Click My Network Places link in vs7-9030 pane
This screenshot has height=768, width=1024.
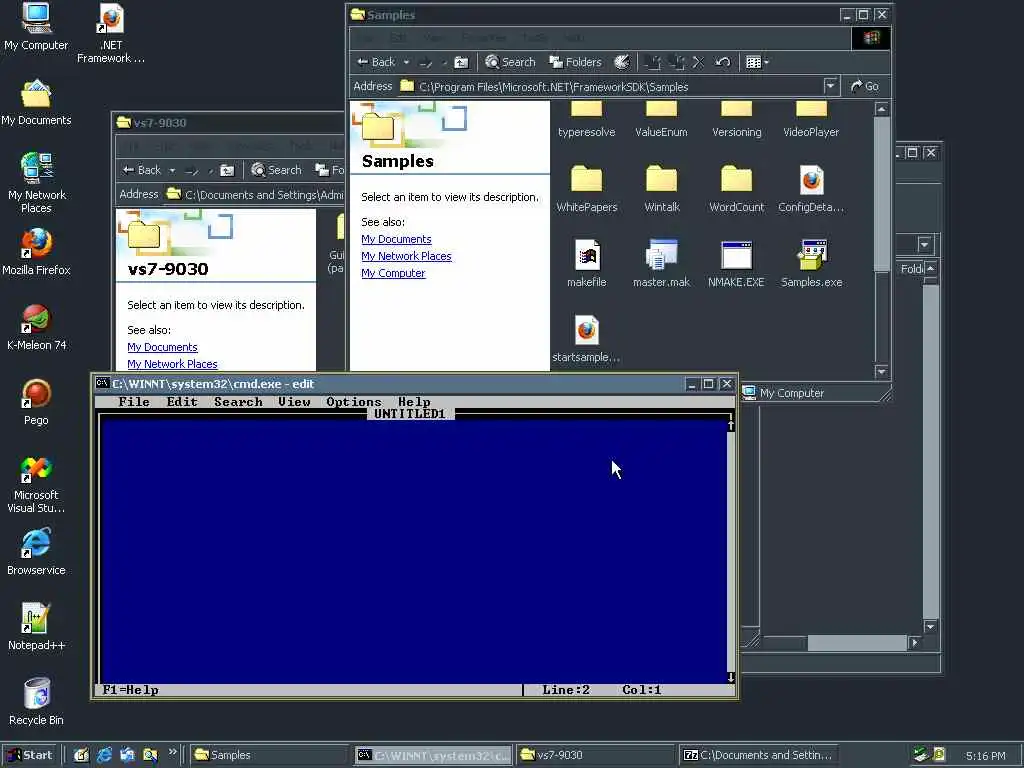(172, 364)
